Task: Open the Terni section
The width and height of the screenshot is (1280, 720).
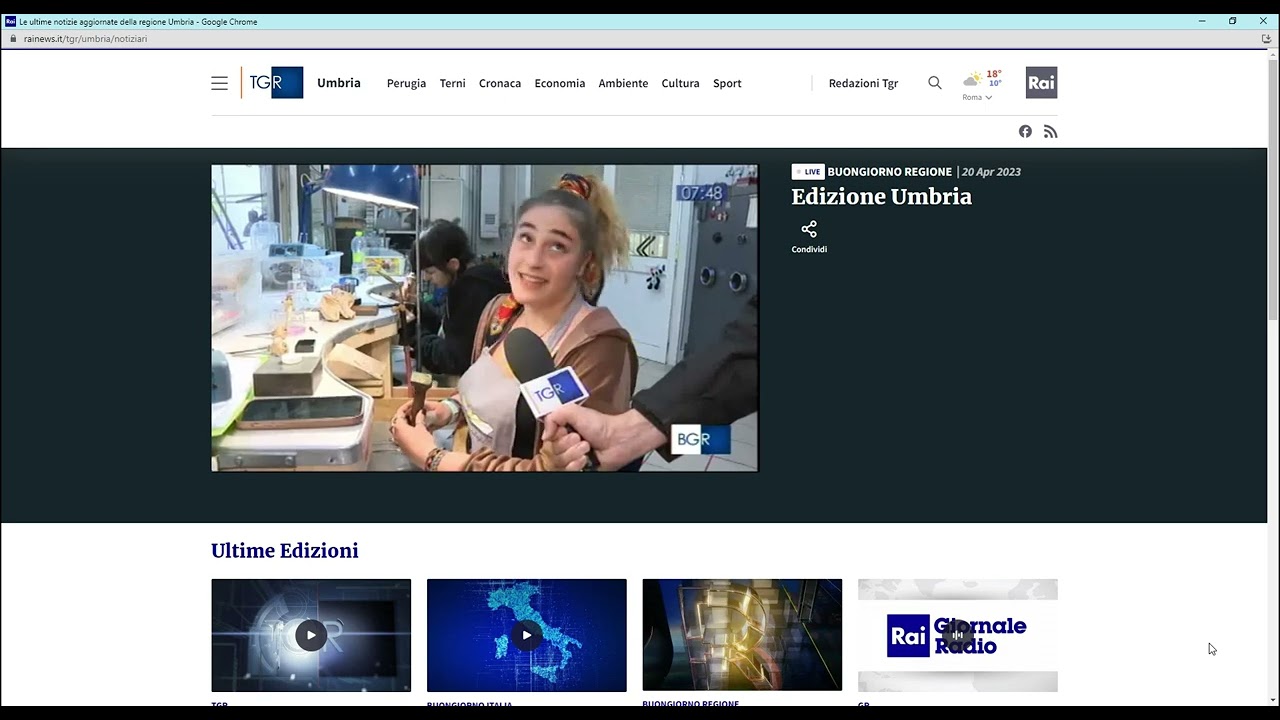Action: pos(453,83)
